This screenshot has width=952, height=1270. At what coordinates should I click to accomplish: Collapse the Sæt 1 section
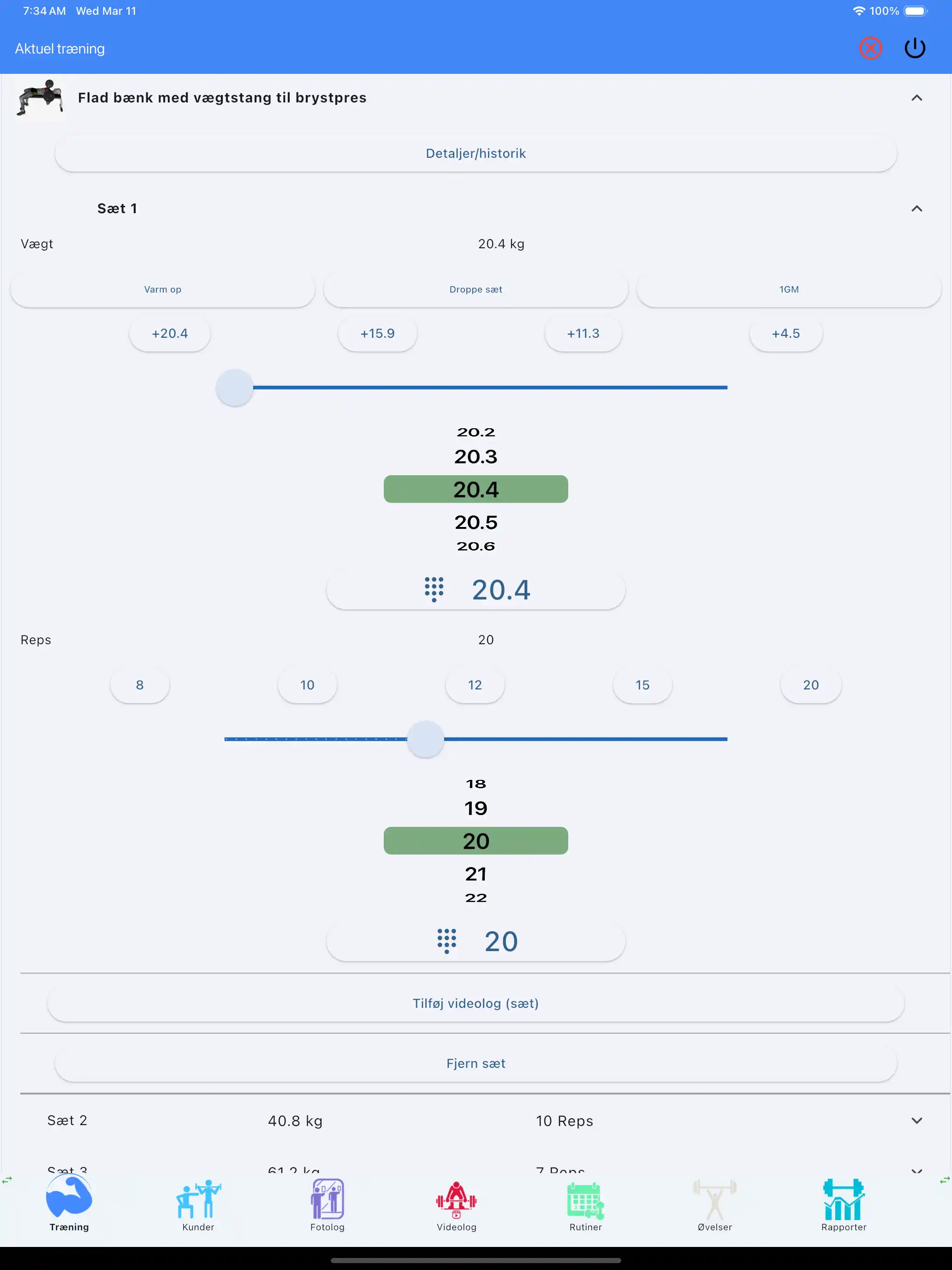(x=916, y=209)
